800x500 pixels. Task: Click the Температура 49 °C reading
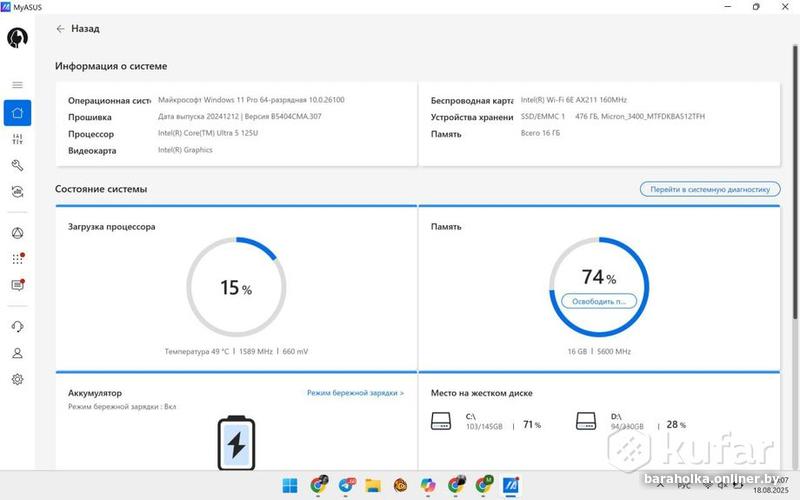[x=197, y=352]
